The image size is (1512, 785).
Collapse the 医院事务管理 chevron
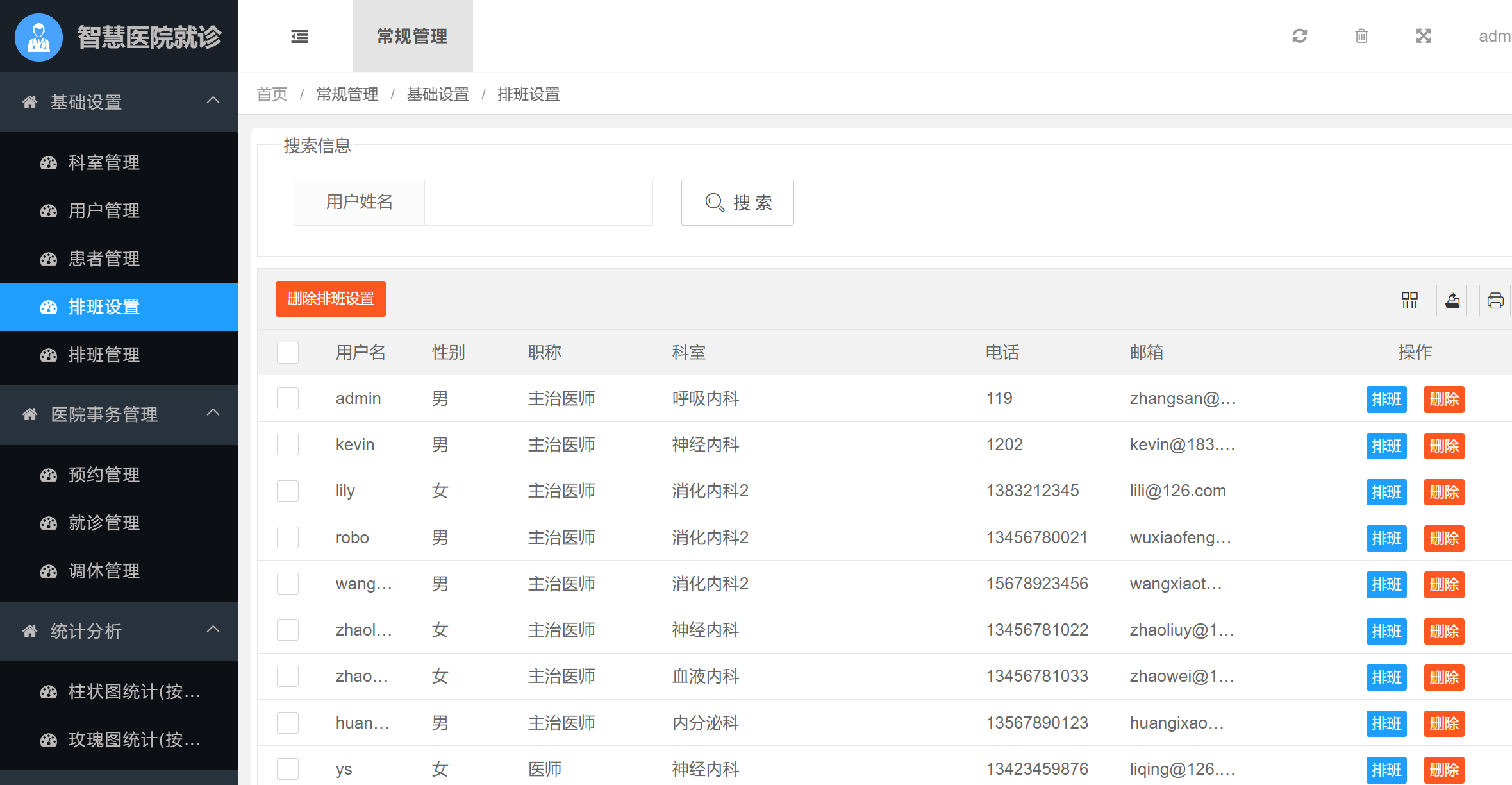[213, 413]
